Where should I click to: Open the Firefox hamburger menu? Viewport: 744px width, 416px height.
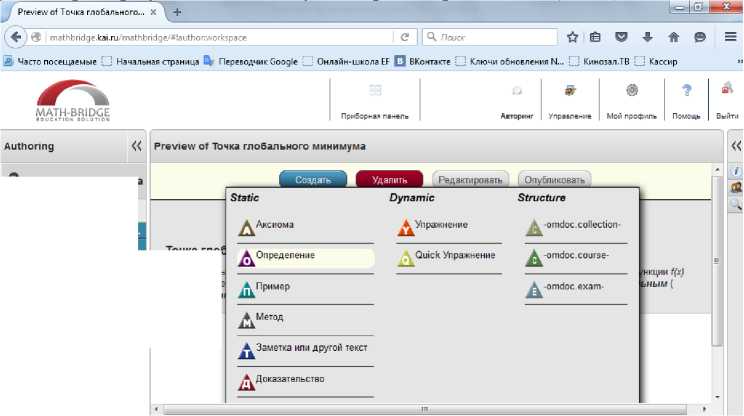(x=730, y=37)
